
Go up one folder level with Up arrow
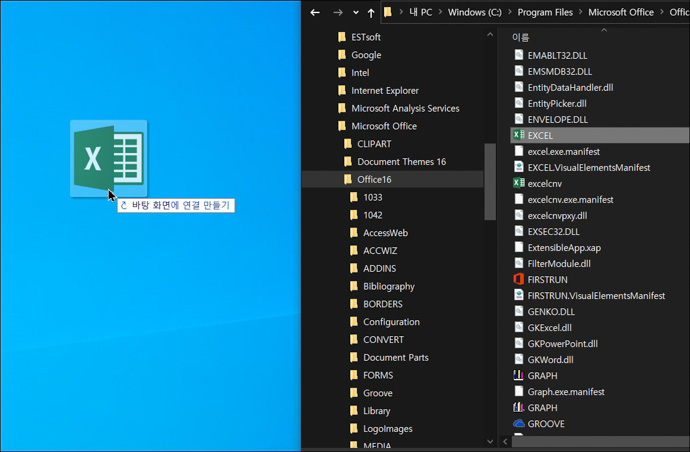[x=371, y=13]
